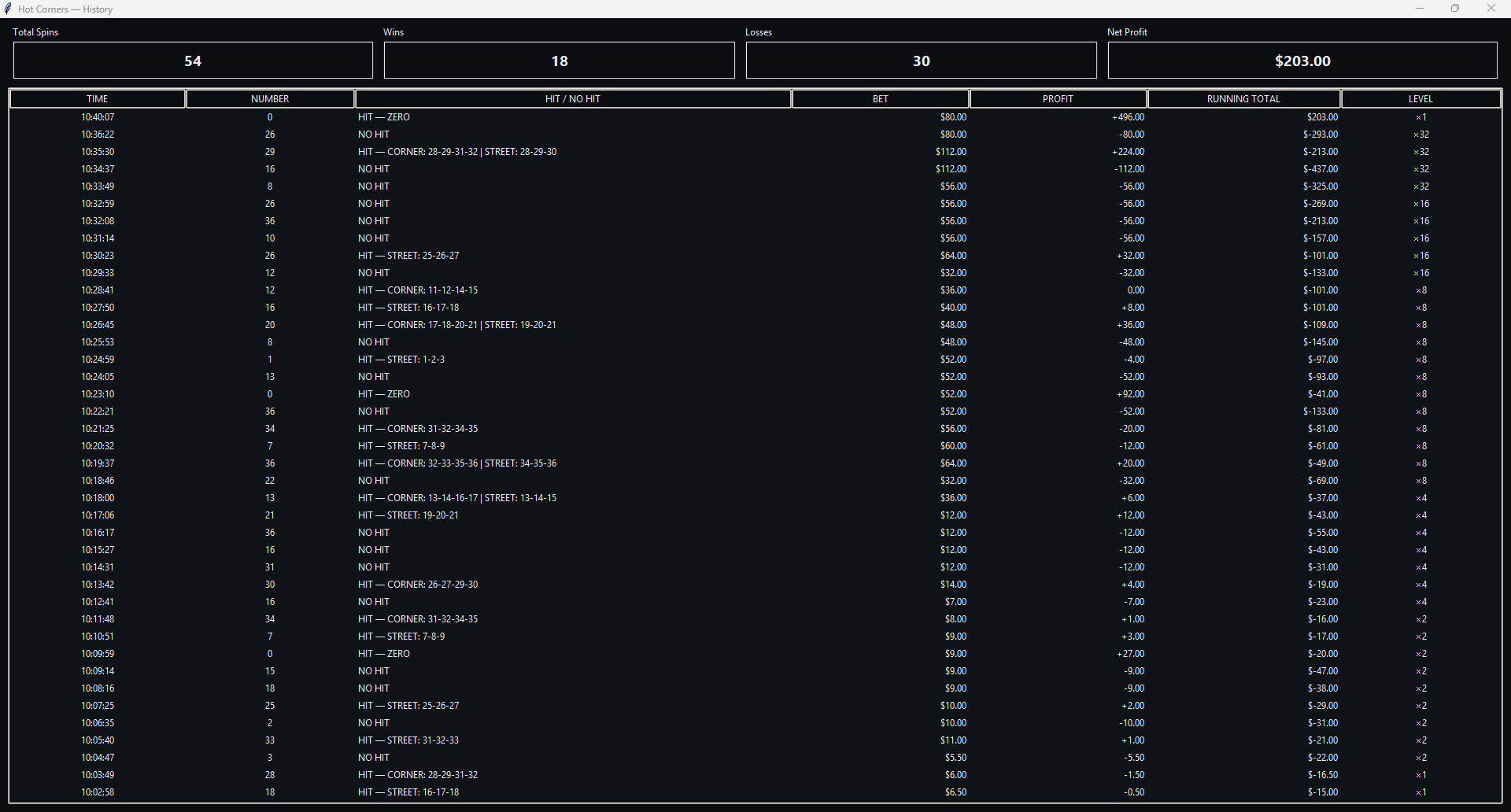Viewport: 1511px width, 812px height.
Task: Click the Hot Corners feather app icon
Action: tap(8, 9)
